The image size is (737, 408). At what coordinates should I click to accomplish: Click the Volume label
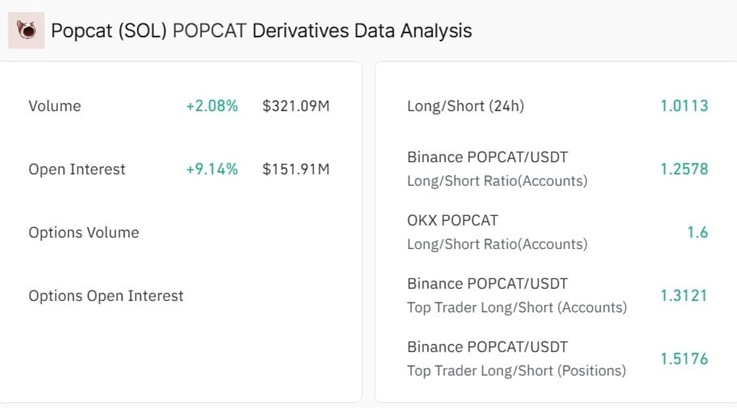tap(55, 106)
